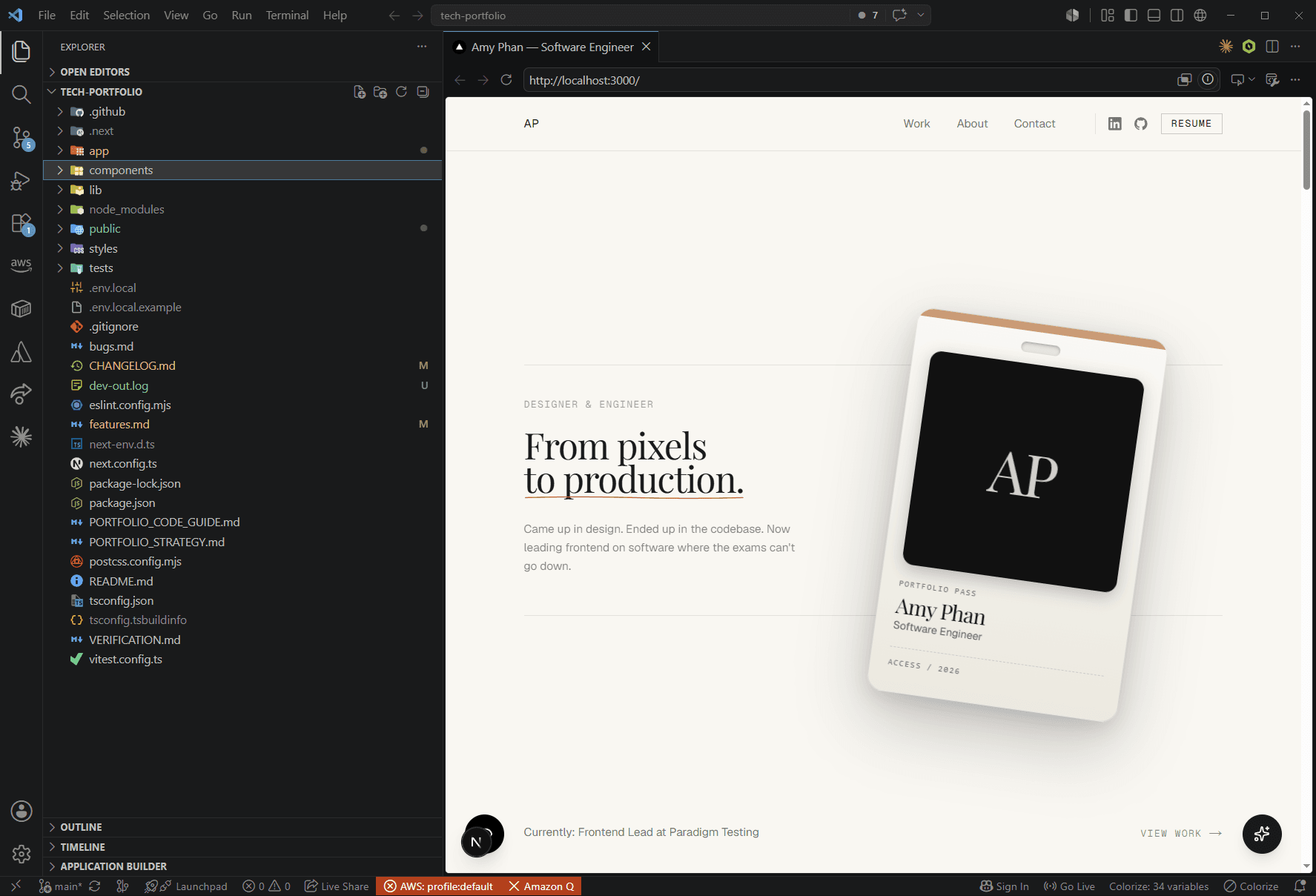Open the LinkedIn icon on the portfolio page
This screenshot has width=1316, height=896.
pyautogui.click(x=1114, y=124)
